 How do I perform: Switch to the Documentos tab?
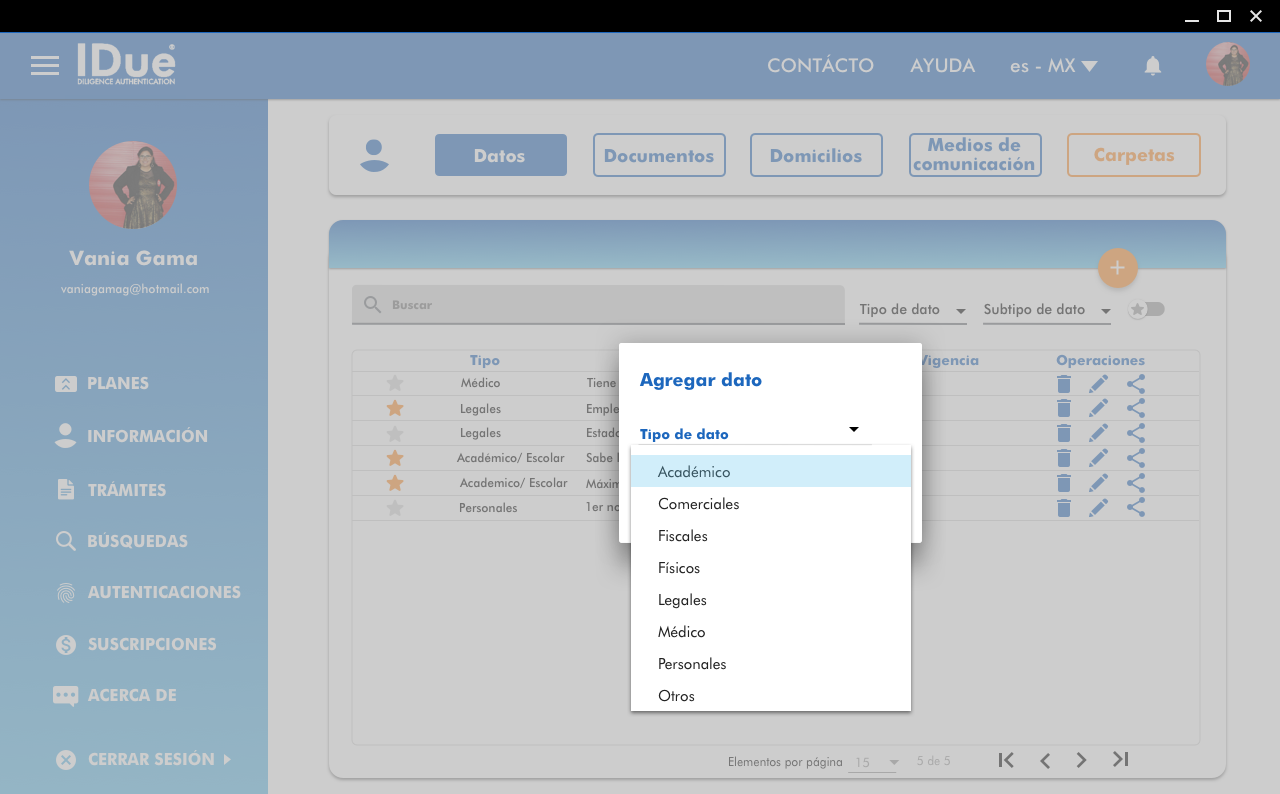coord(659,155)
